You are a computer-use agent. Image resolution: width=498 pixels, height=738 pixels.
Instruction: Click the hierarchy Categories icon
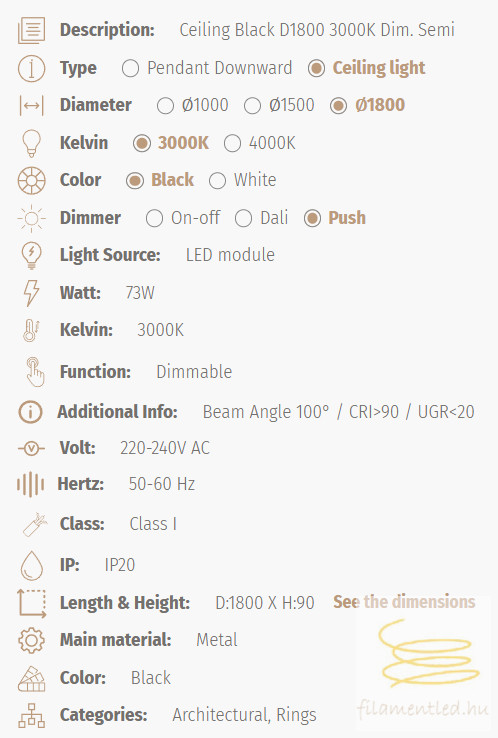pos(32,715)
